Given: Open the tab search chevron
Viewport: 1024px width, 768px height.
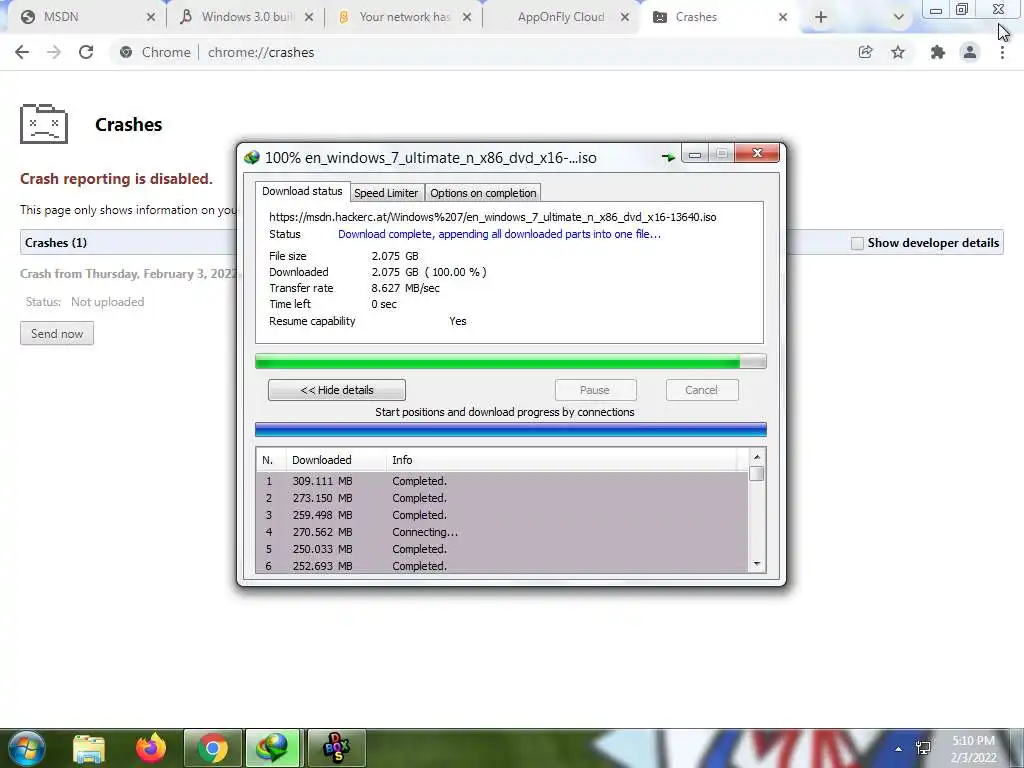Looking at the screenshot, I should pos(899,17).
